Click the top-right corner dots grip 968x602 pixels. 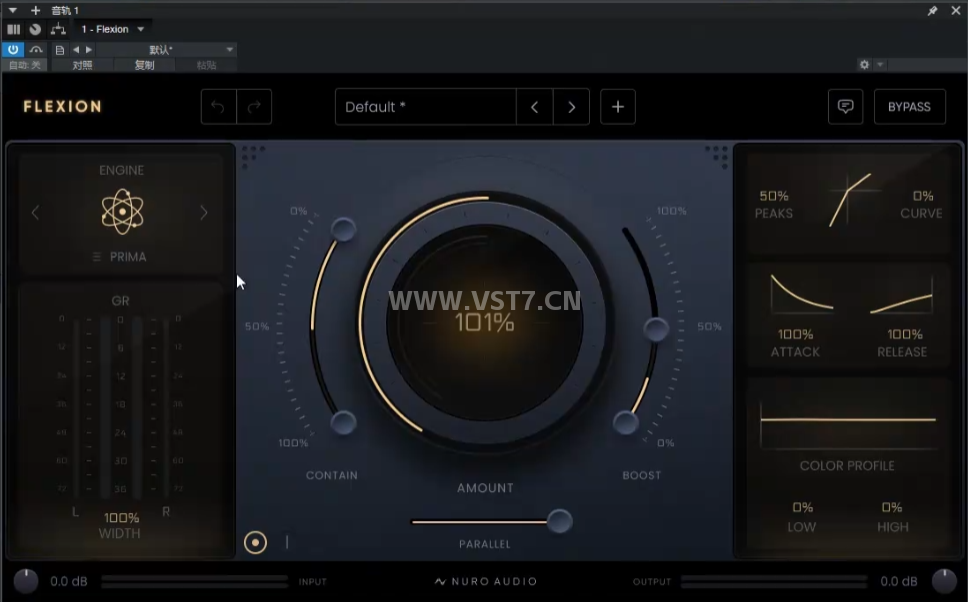pos(717,156)
